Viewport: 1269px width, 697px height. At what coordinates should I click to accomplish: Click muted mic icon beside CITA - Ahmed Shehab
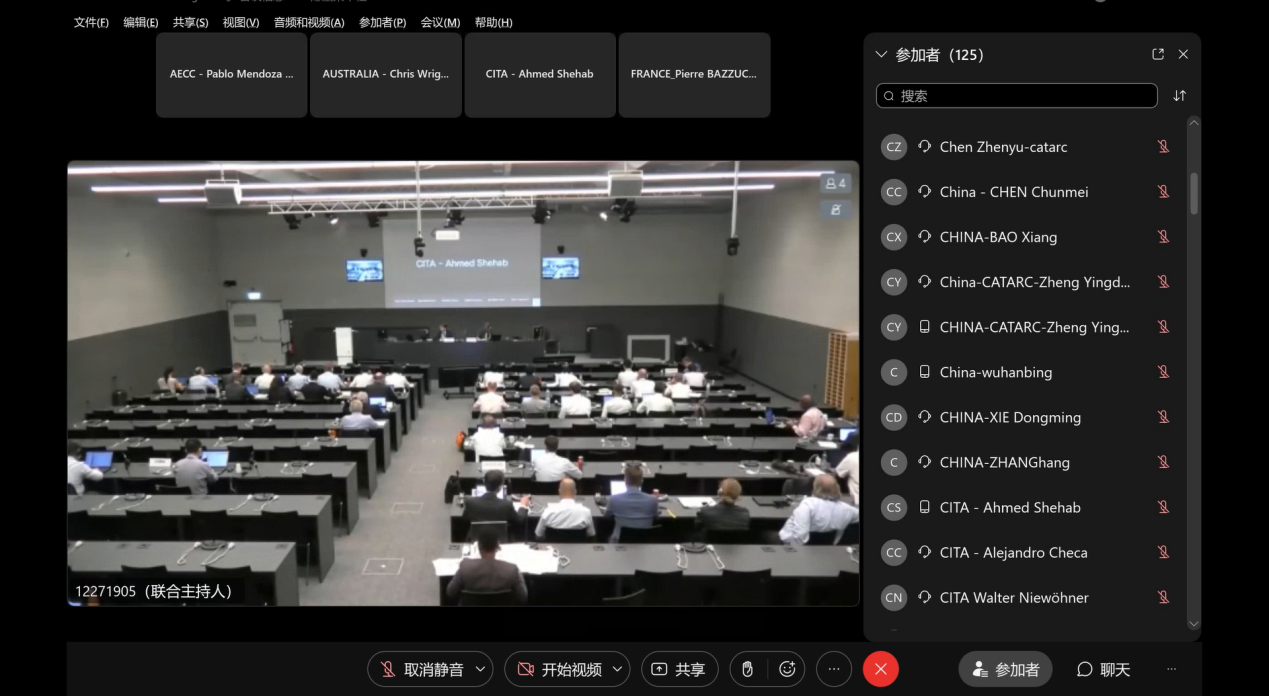point(1163,507)
